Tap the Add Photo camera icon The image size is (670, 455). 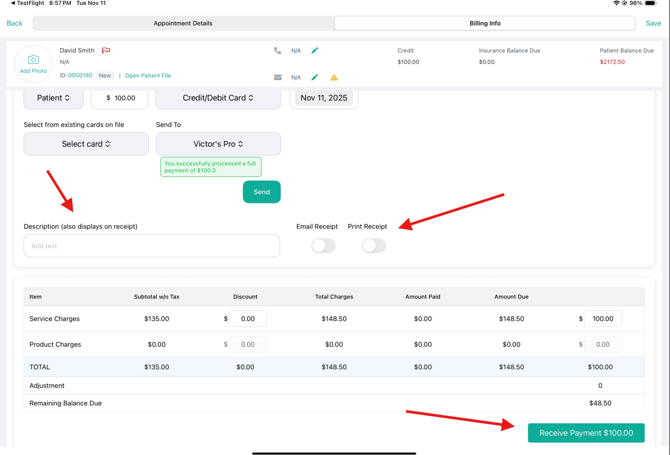(x=33, y=61)
